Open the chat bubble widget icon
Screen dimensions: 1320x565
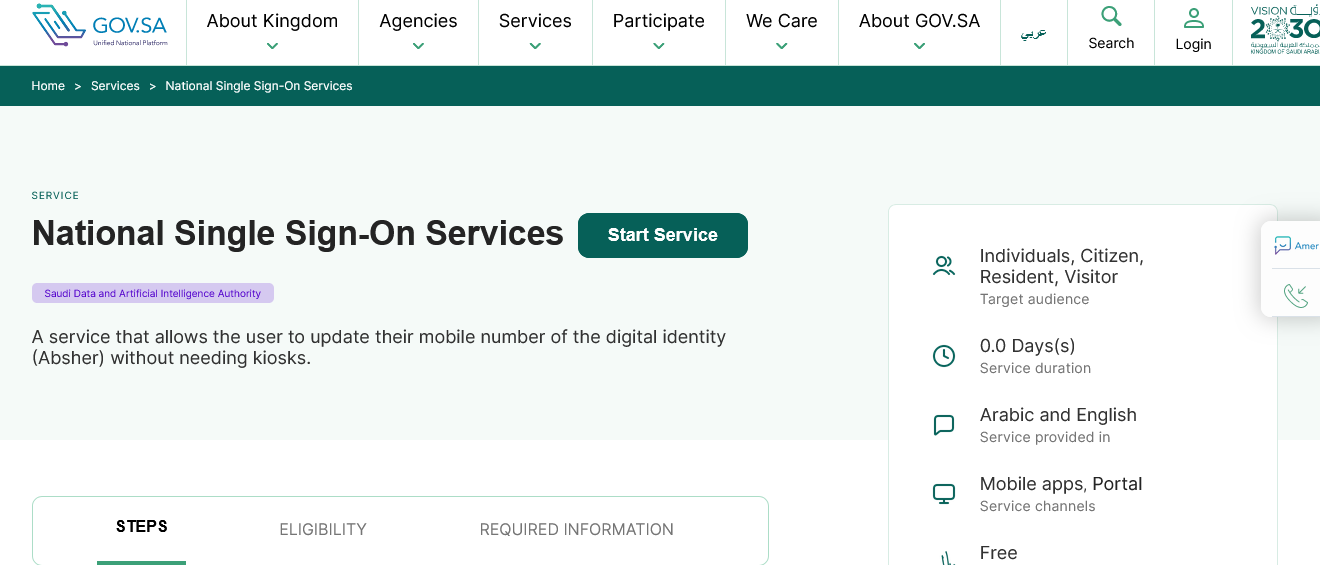click(1283, 246)
